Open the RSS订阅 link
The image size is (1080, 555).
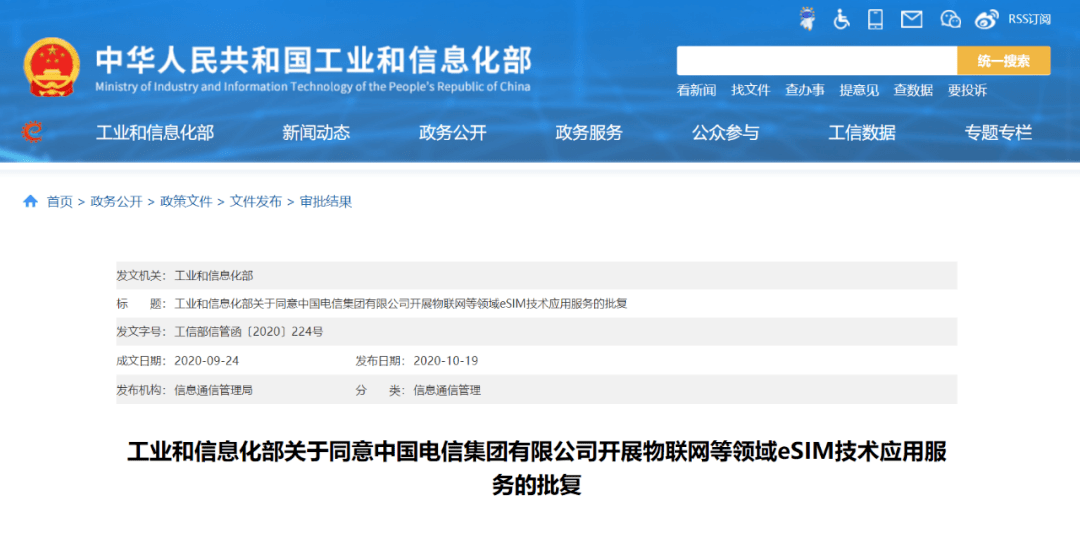tap(1029, 19)
